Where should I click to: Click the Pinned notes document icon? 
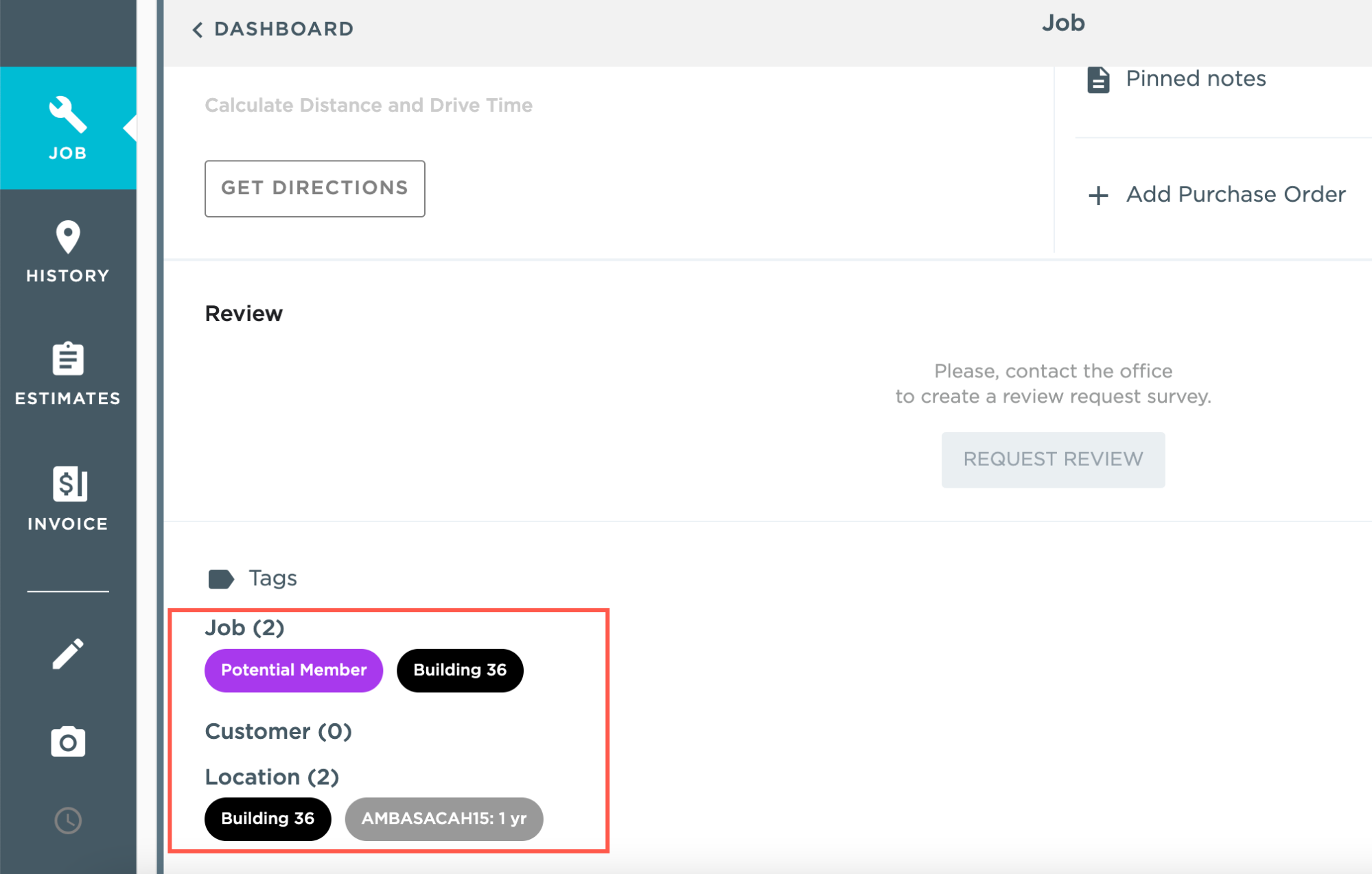[x=1097, y=80]
